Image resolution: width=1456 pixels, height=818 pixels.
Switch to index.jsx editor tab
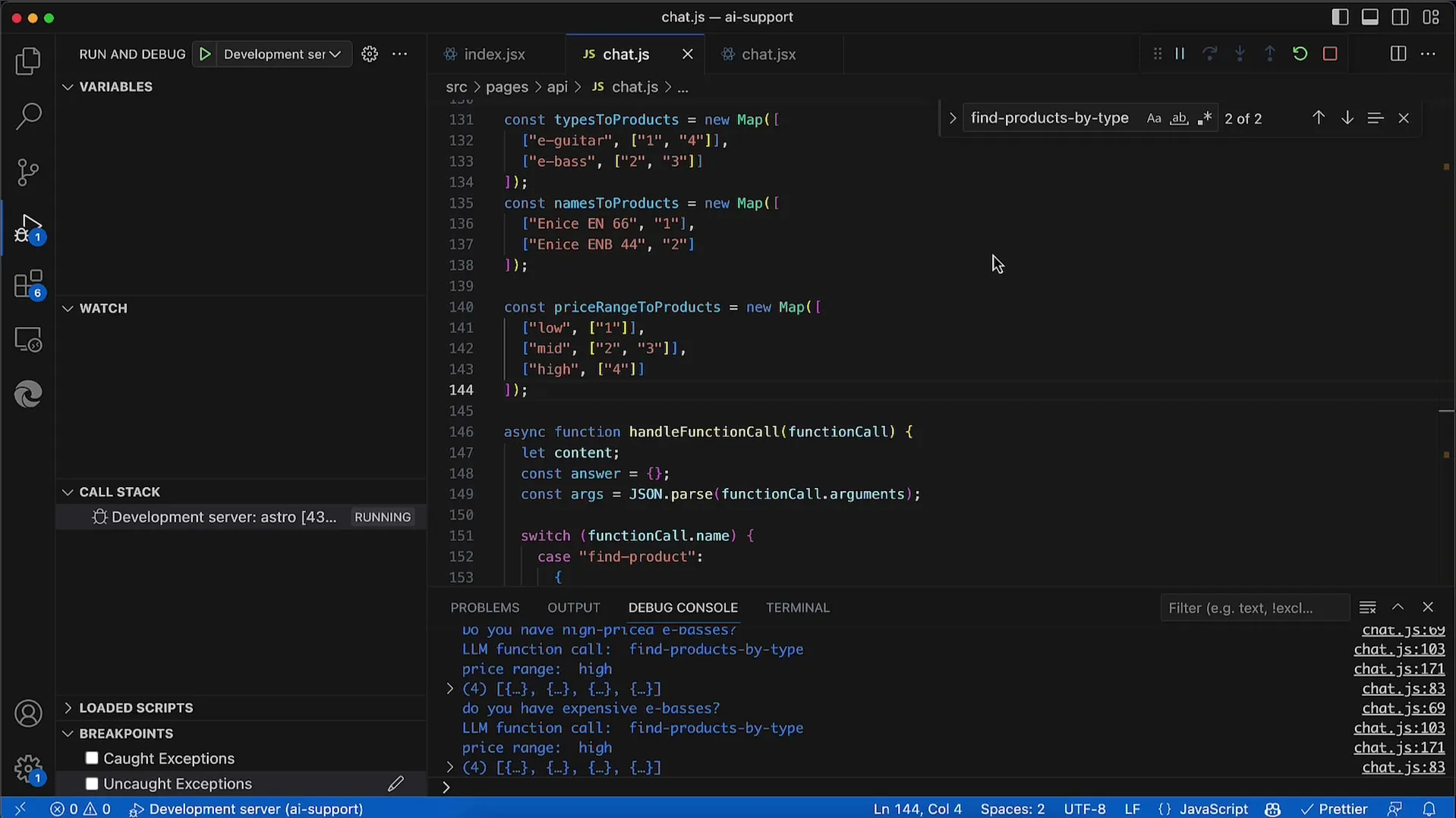pos(496,54)
